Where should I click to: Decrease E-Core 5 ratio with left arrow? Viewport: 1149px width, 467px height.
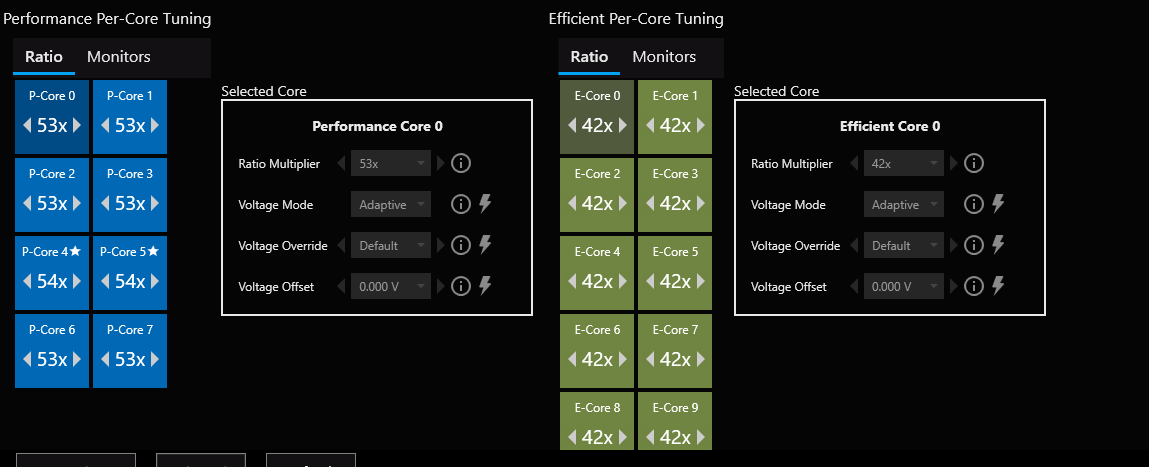point(650,281)
